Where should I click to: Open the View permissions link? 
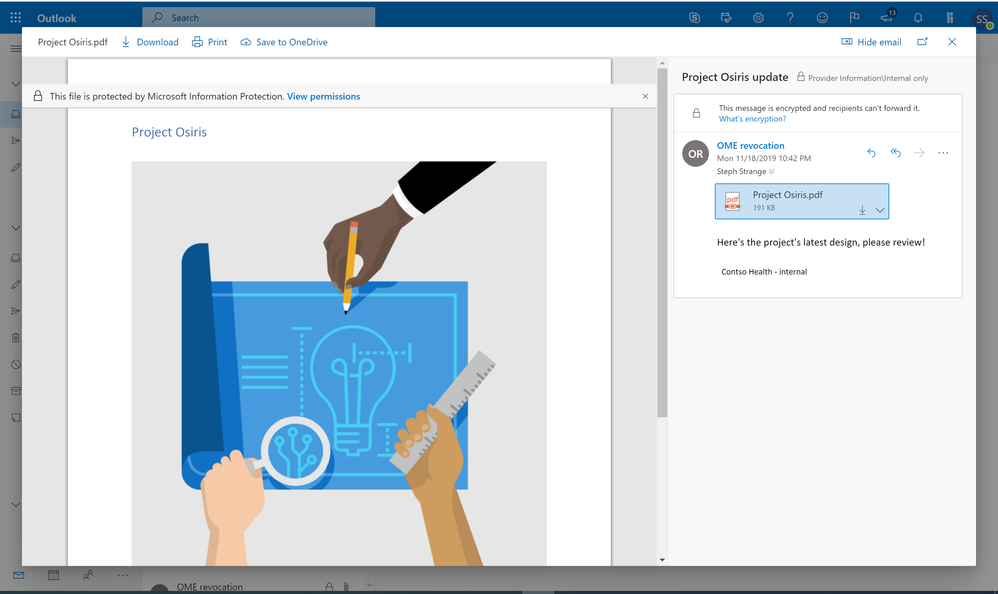323,96
